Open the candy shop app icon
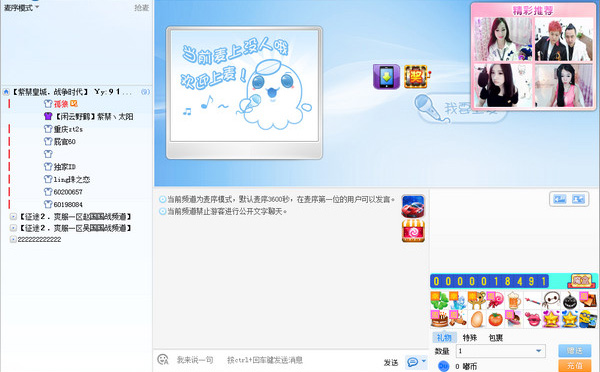Screen dimensions: 600x372 point(413,231)
